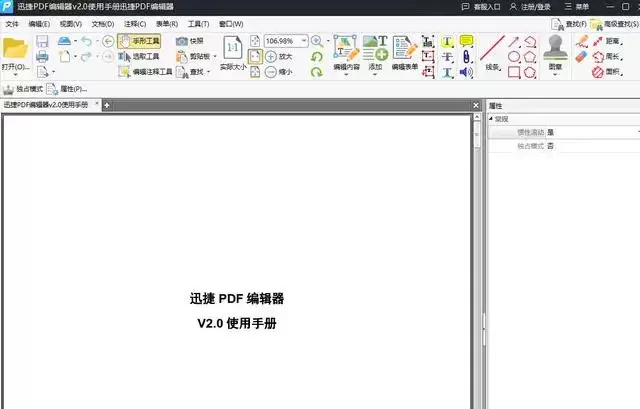Click the Advanced Find (高级查找) button
Screen dimensions: 640x409
tap(614, 23)
